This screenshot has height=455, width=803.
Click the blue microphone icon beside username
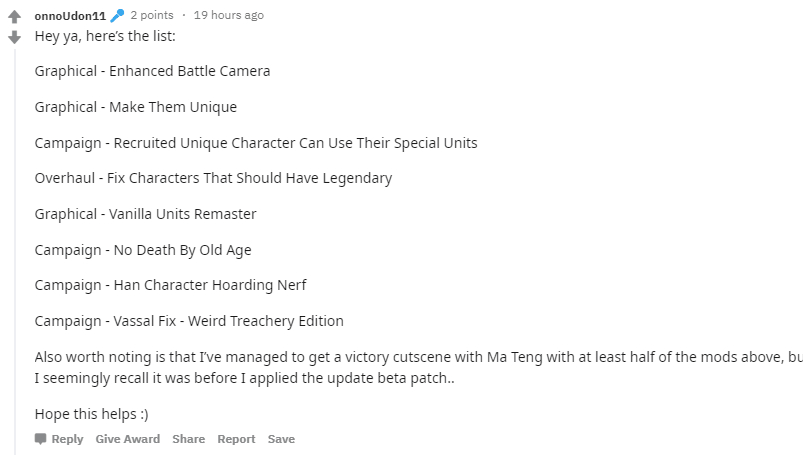pyautogui.click(x=117, y=15)
